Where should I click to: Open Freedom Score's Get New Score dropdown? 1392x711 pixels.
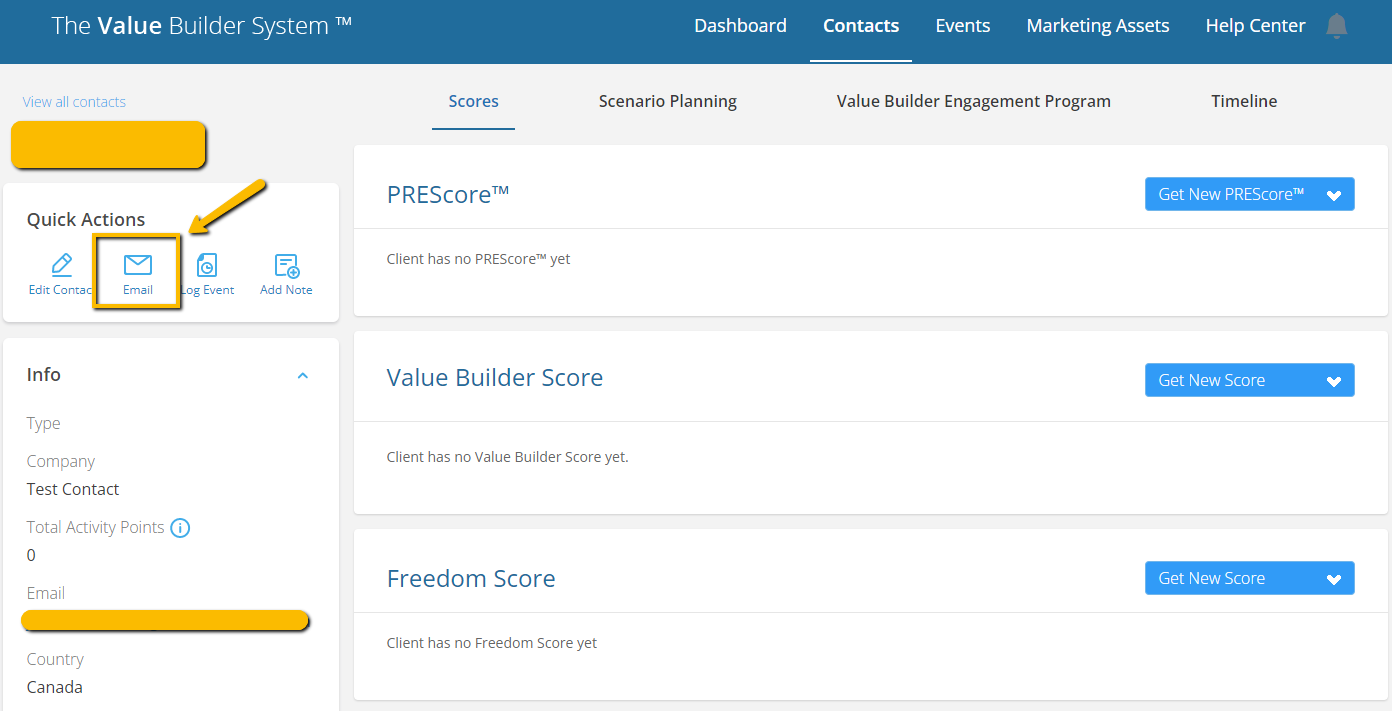pos(1249,578)
